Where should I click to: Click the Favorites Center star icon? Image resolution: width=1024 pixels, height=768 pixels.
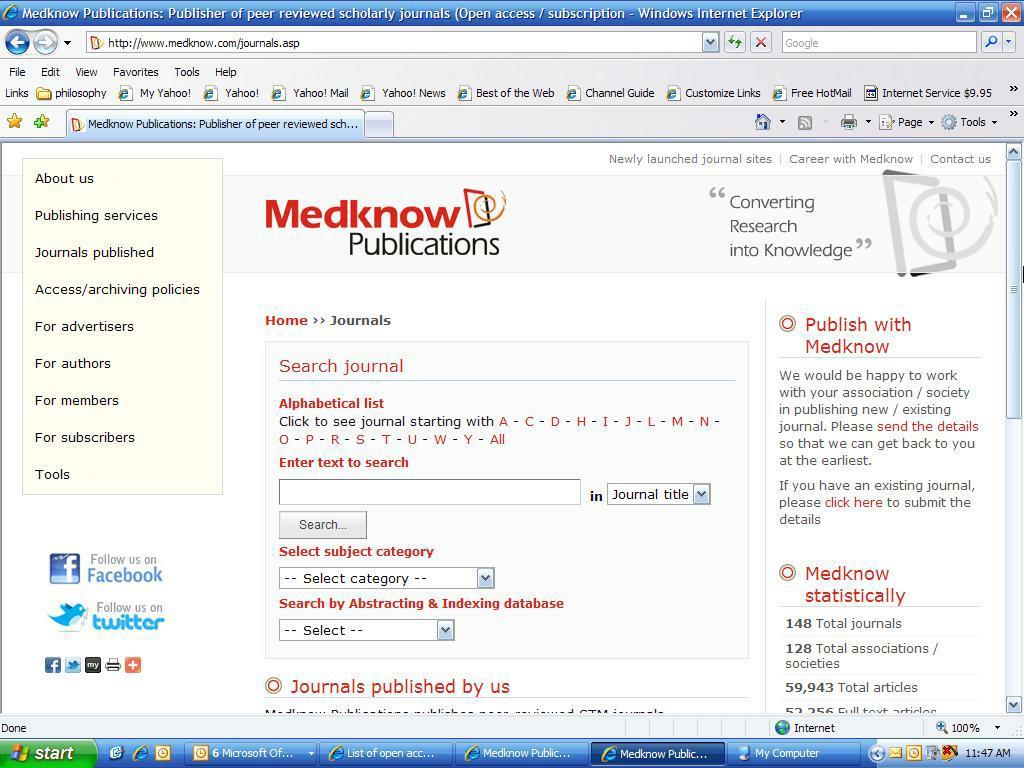pyautogui.click(x=14, y=121)
